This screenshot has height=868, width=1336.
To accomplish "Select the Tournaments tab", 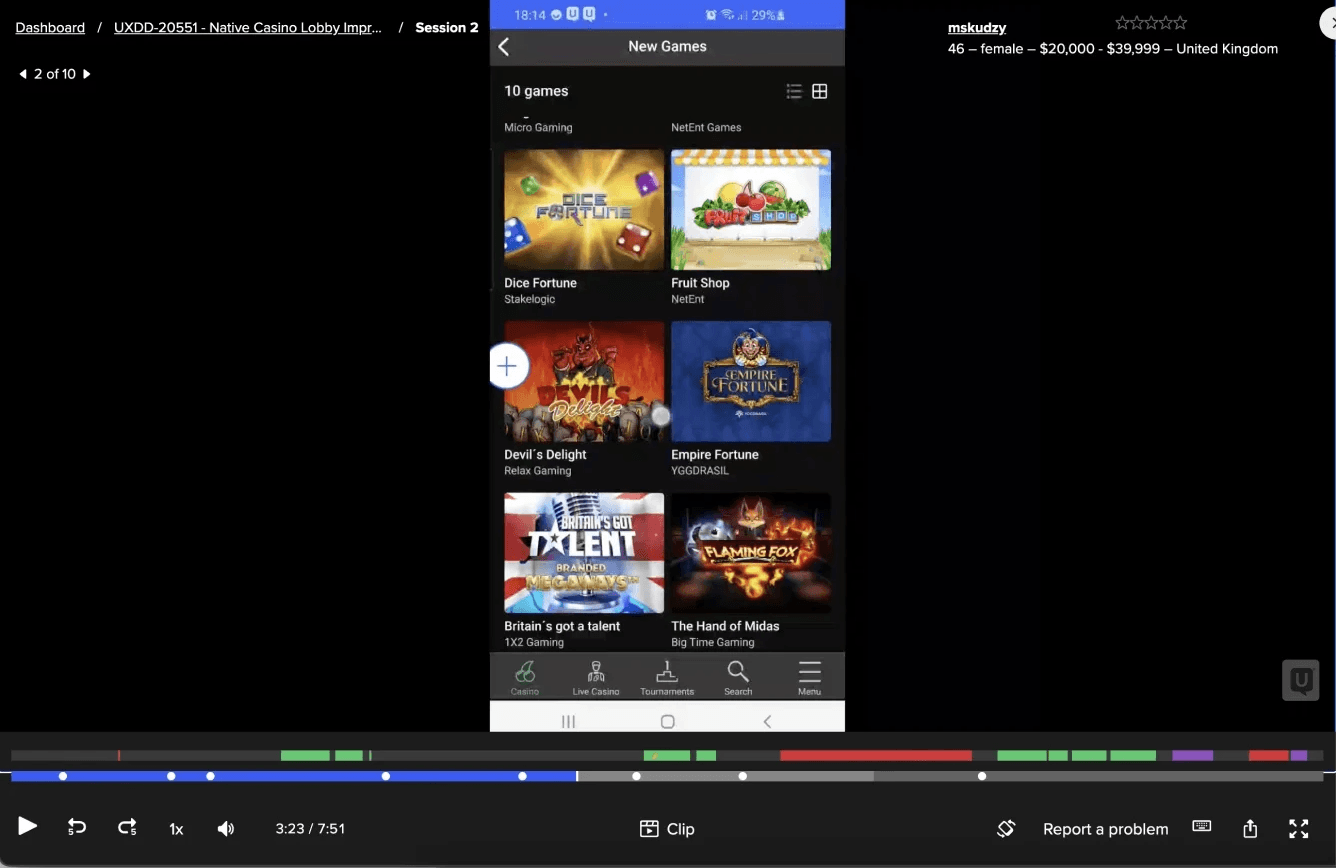I will tap(667, 677).
